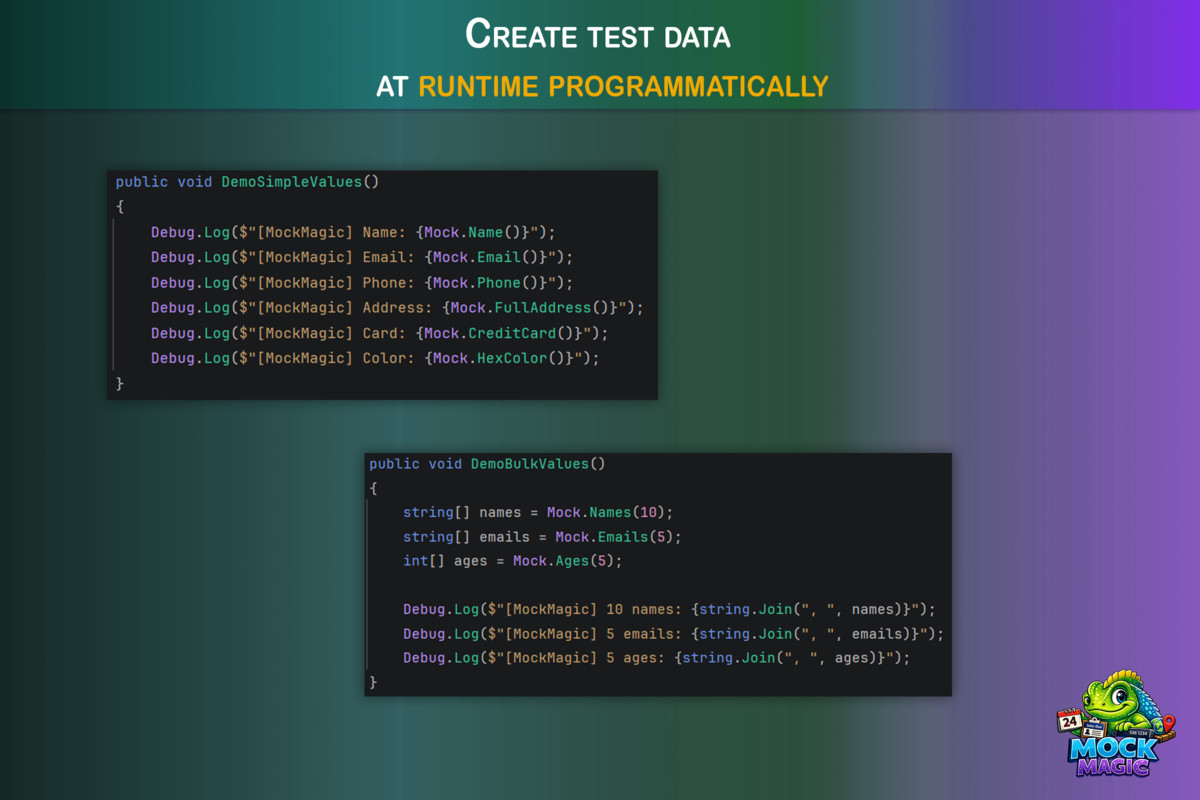
Task: Click the "int[] ages = Mock.Ages(5);" line
Action: 512,561
